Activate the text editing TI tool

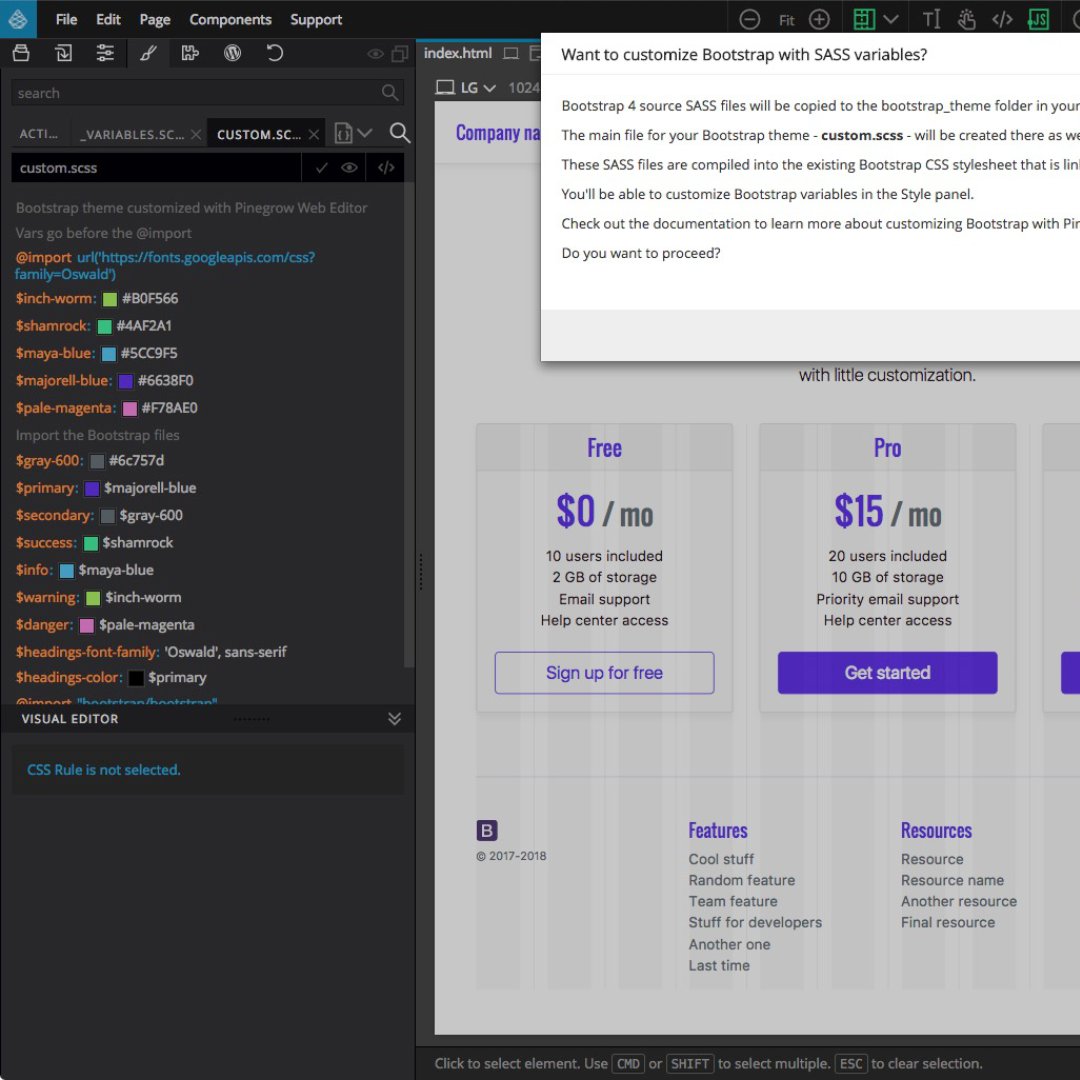(931, 19)
